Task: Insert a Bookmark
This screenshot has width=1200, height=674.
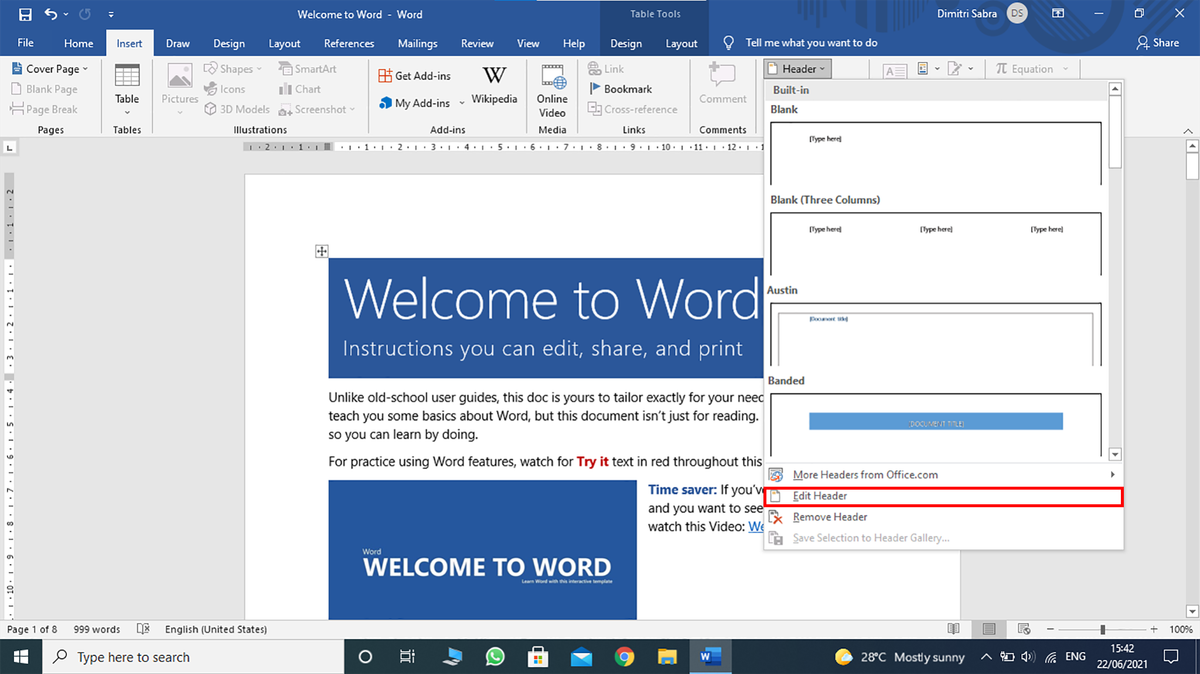Action: pyautogui.click(x=620, y=89)
